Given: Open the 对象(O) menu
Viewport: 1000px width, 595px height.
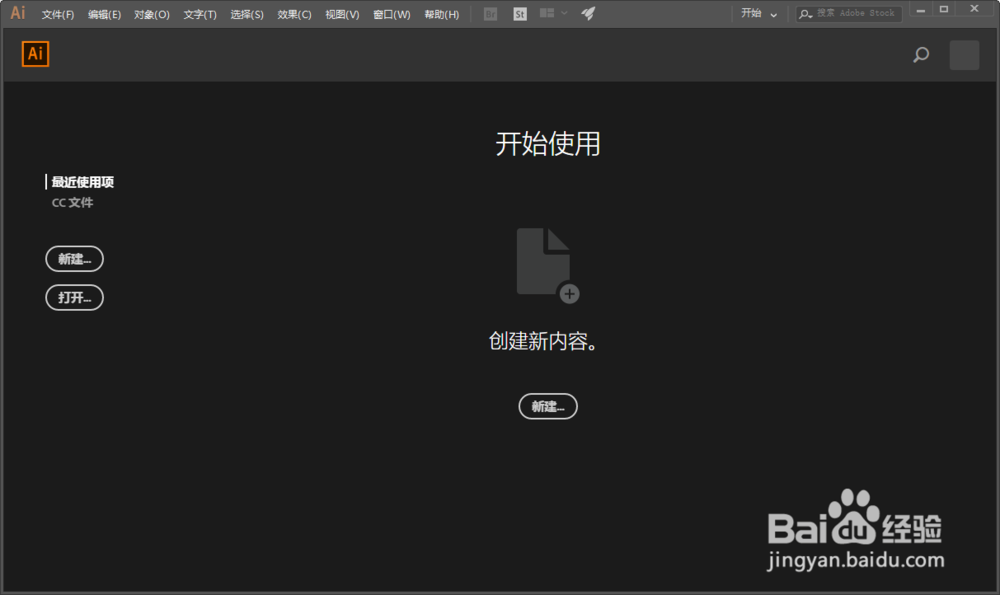Looking at the screenshot, I should pyautogui.click(x=152, y=14).
